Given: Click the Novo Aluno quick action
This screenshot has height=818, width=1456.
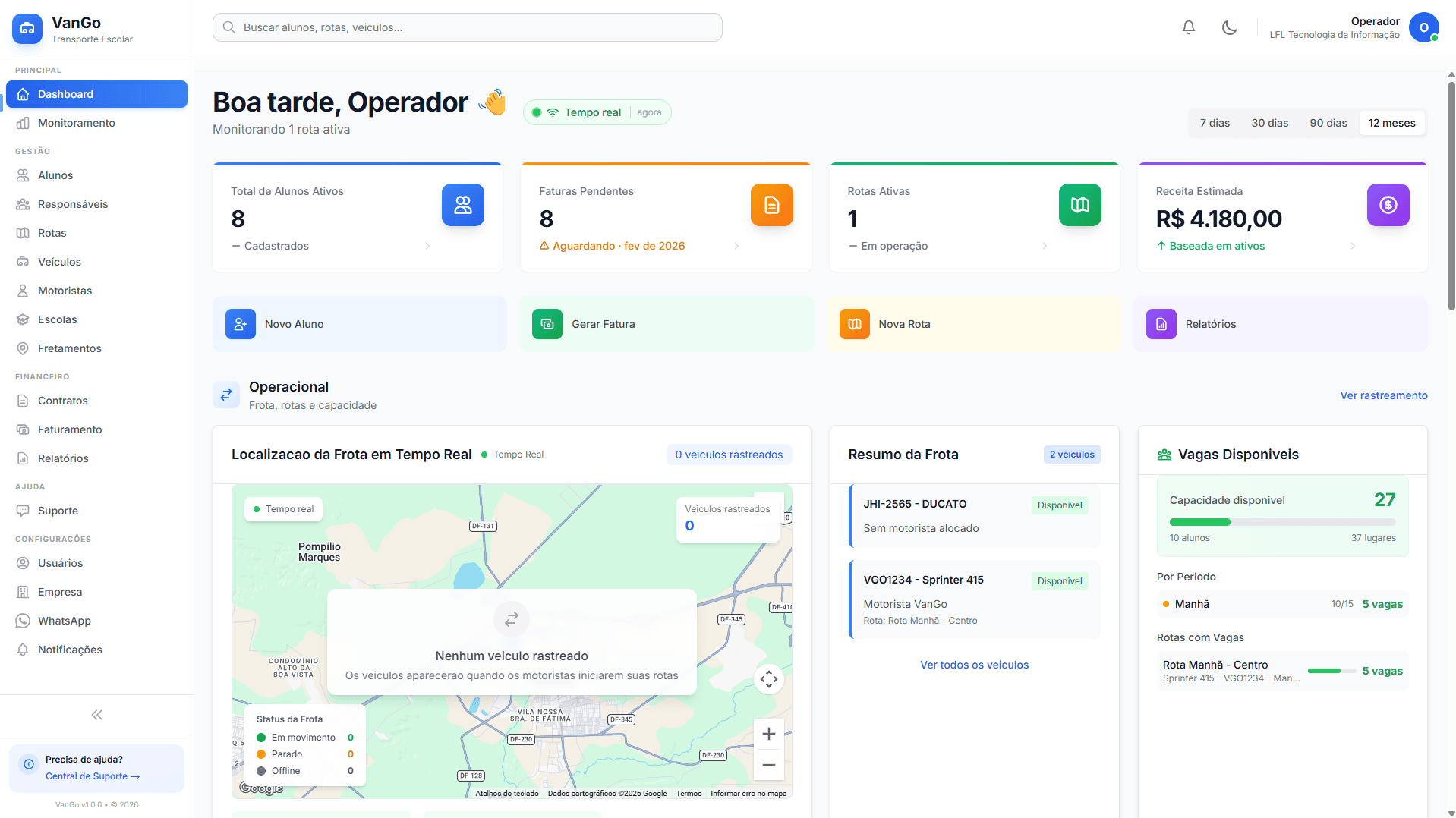Looking at the screenshot, I should (x=358, y=324).
